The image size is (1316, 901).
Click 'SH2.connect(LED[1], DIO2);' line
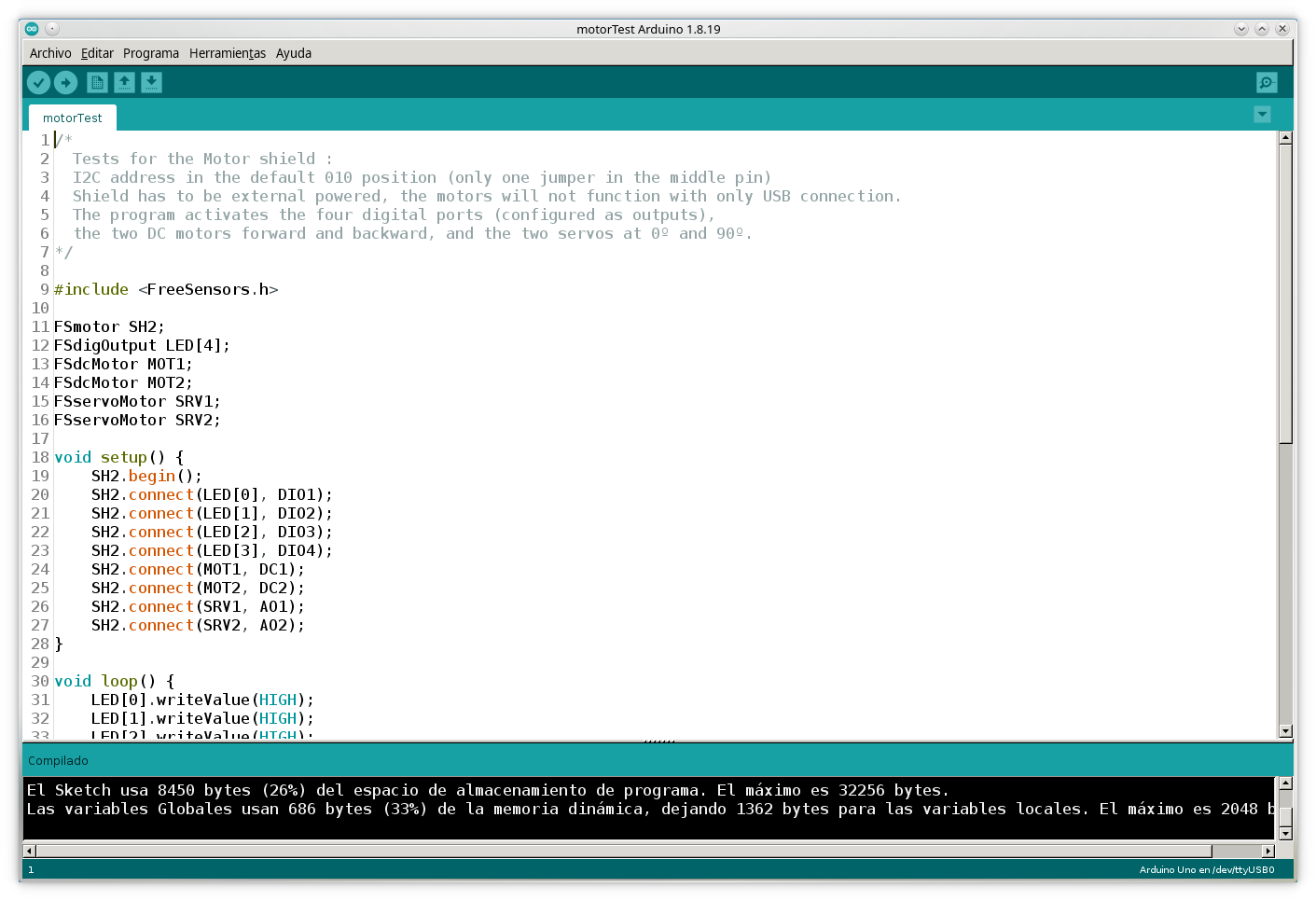pos(212,513)
